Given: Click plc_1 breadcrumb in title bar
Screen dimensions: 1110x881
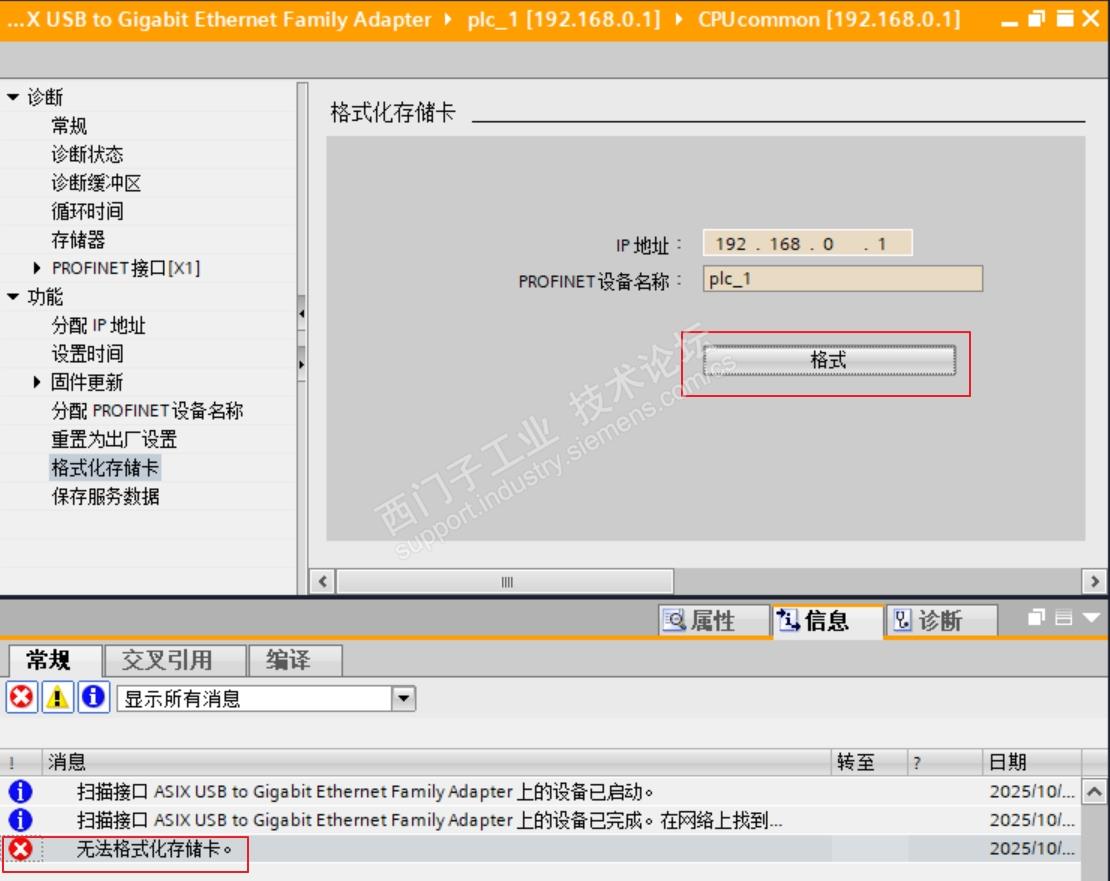Looking at the screenshot, I should point(563,19).
